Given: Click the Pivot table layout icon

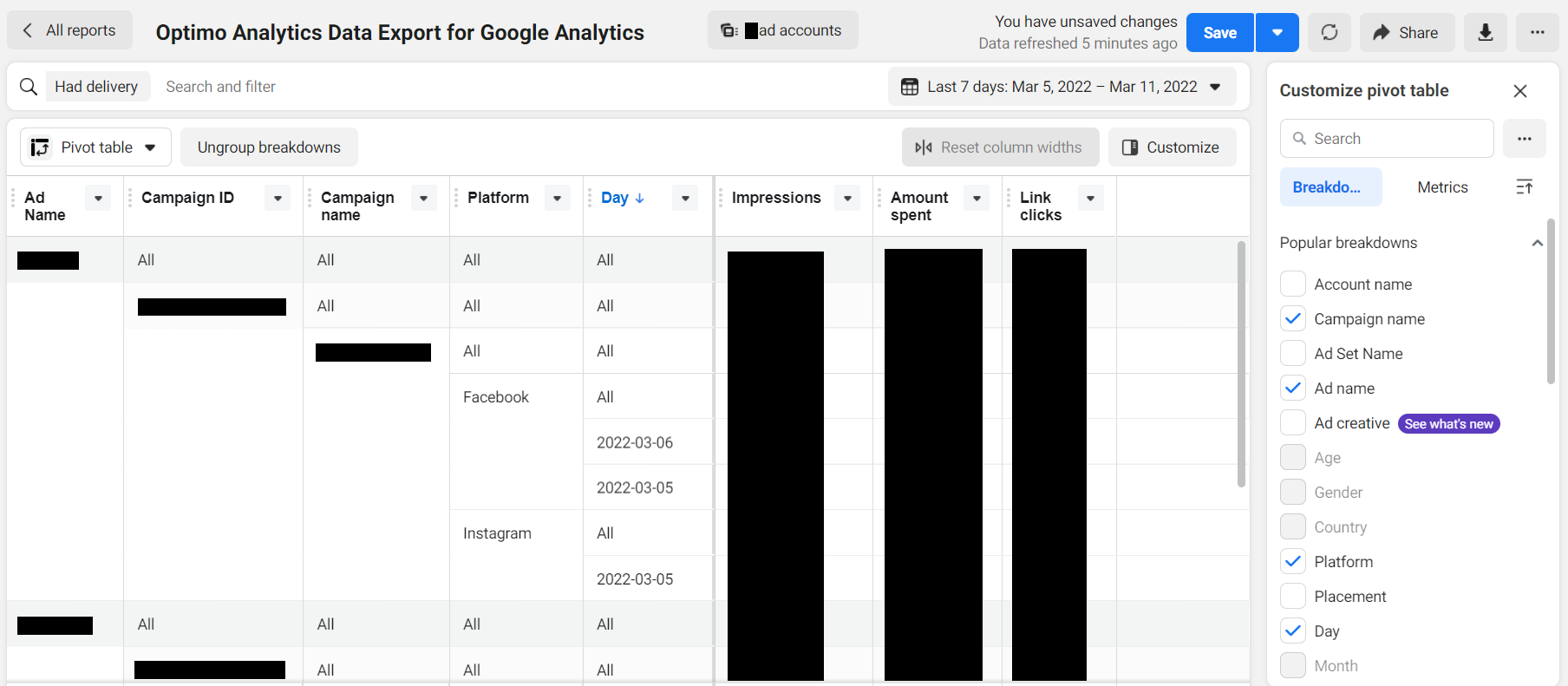Looking at the screenshot, I should [x=40, y=147].
